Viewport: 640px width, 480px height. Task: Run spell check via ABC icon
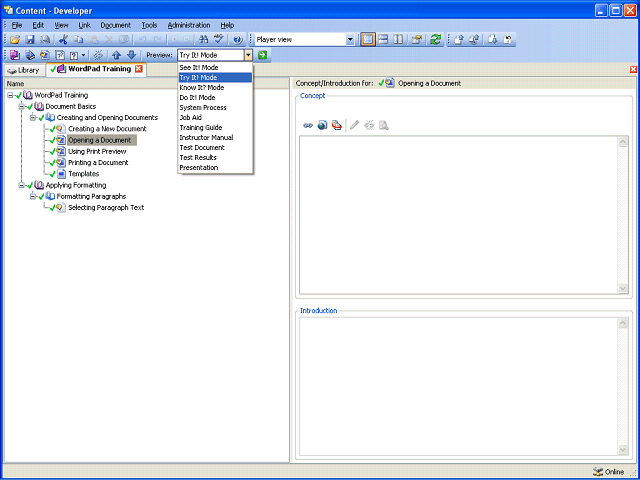219,40
